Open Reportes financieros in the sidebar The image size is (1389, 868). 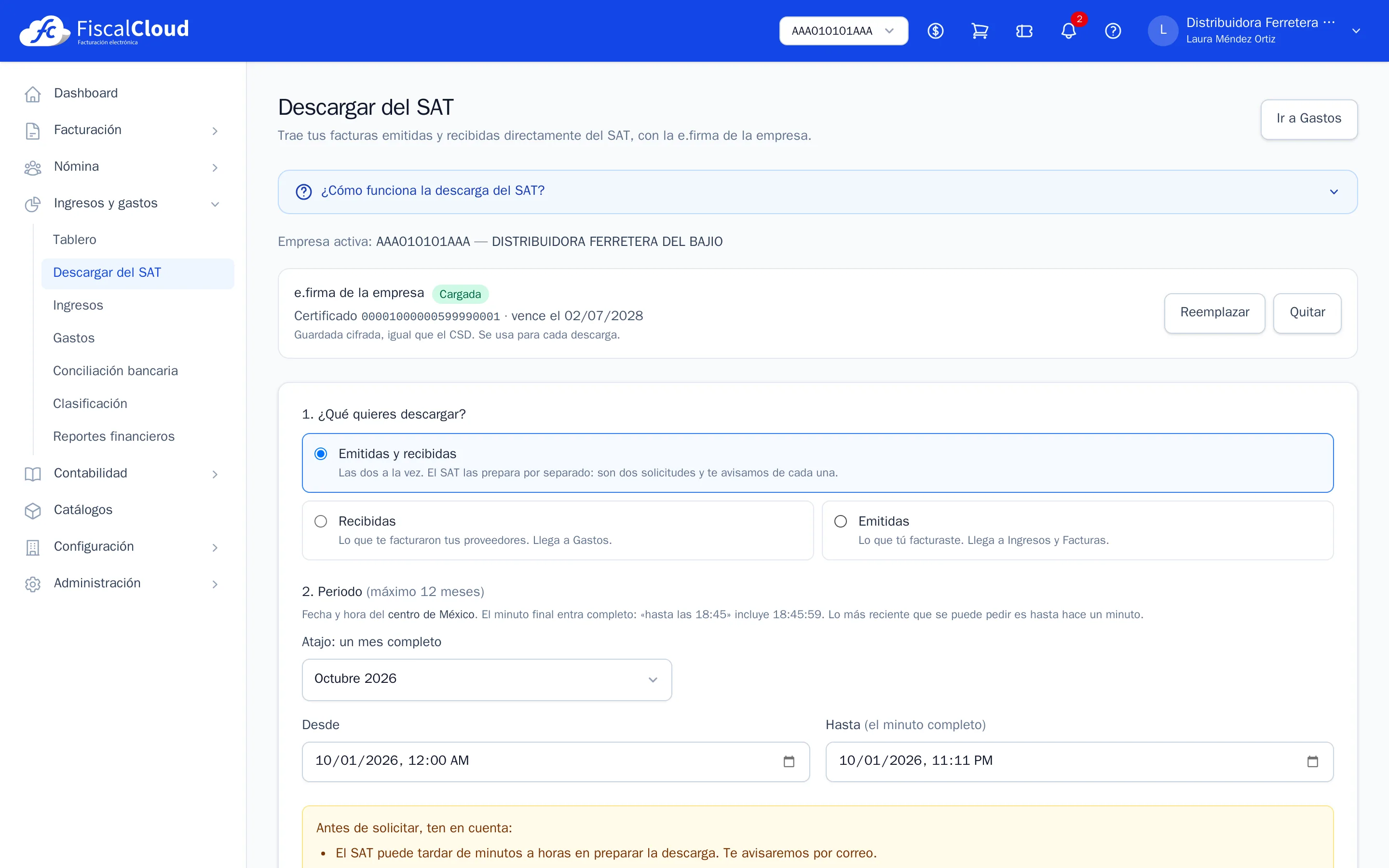click(138, 436)
